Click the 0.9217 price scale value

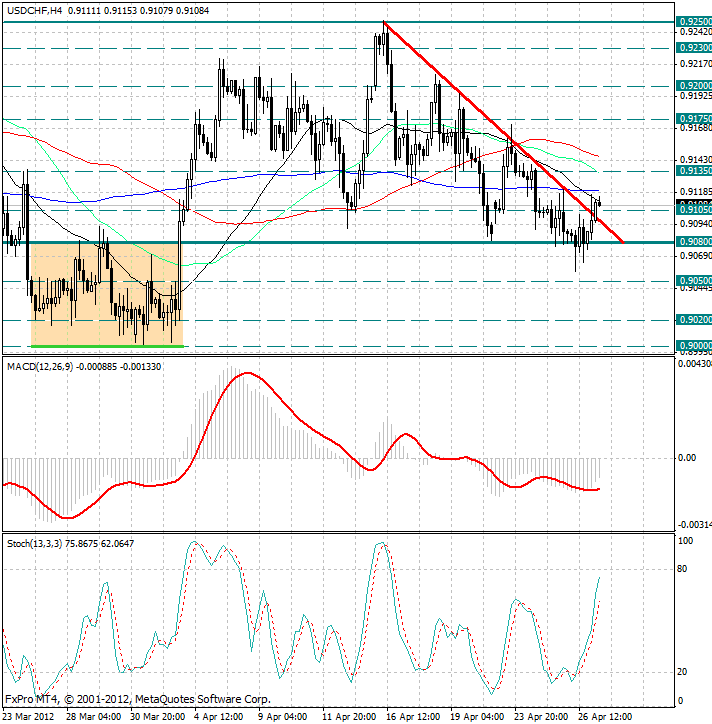coord(696,63)
